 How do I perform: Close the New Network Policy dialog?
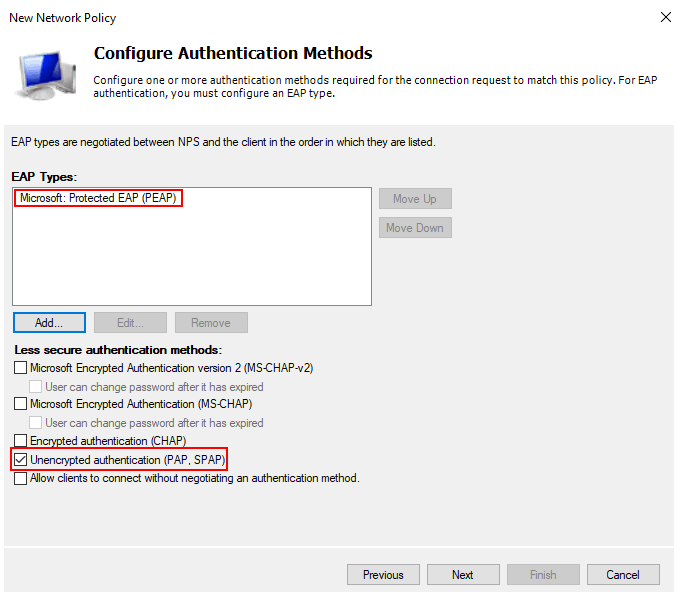pos(666,17)
